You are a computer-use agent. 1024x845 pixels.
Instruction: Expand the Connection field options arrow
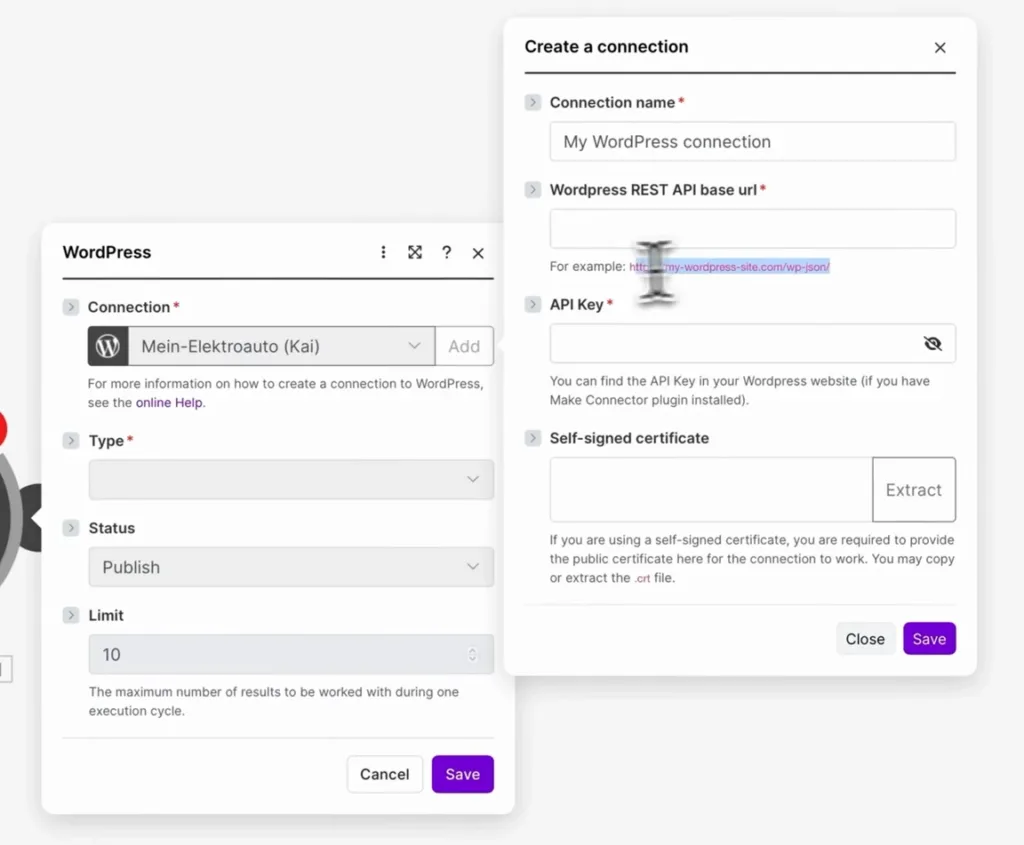[x=71, y=307]
